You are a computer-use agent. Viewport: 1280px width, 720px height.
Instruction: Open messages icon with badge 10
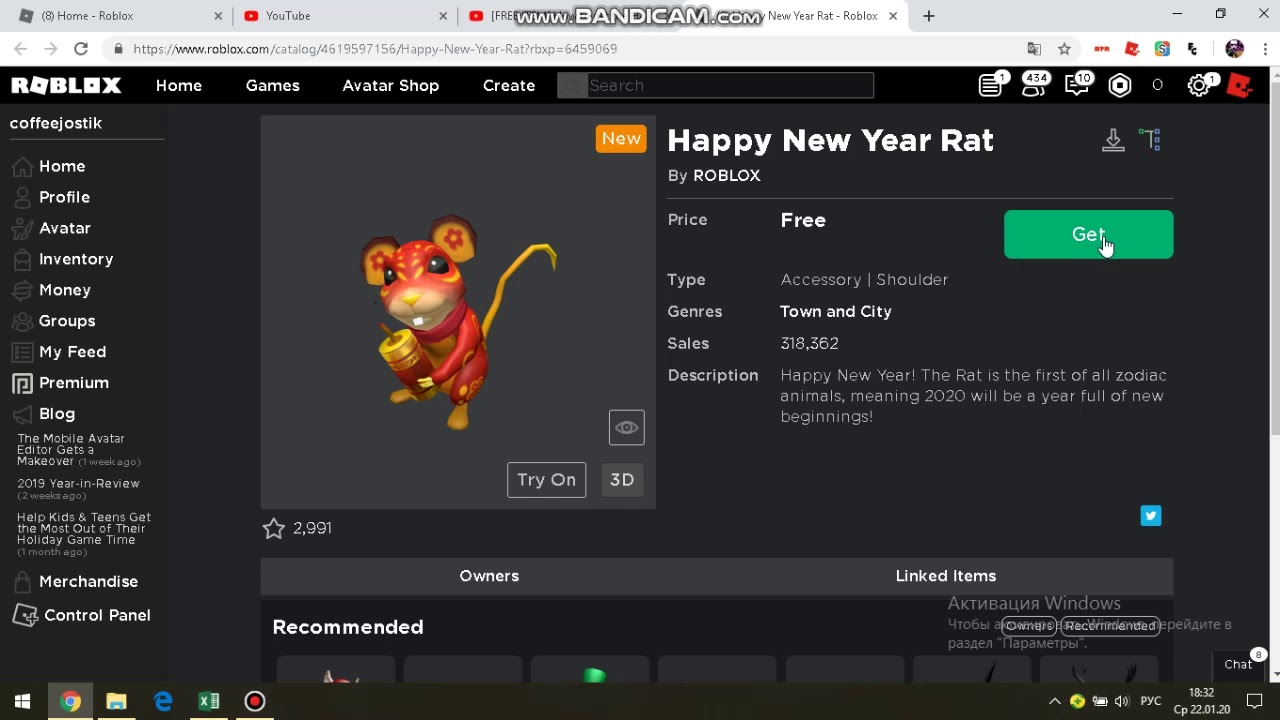point(1077,86)
